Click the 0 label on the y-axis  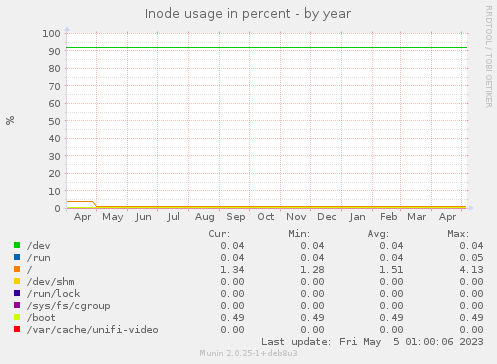coord(57,209)
